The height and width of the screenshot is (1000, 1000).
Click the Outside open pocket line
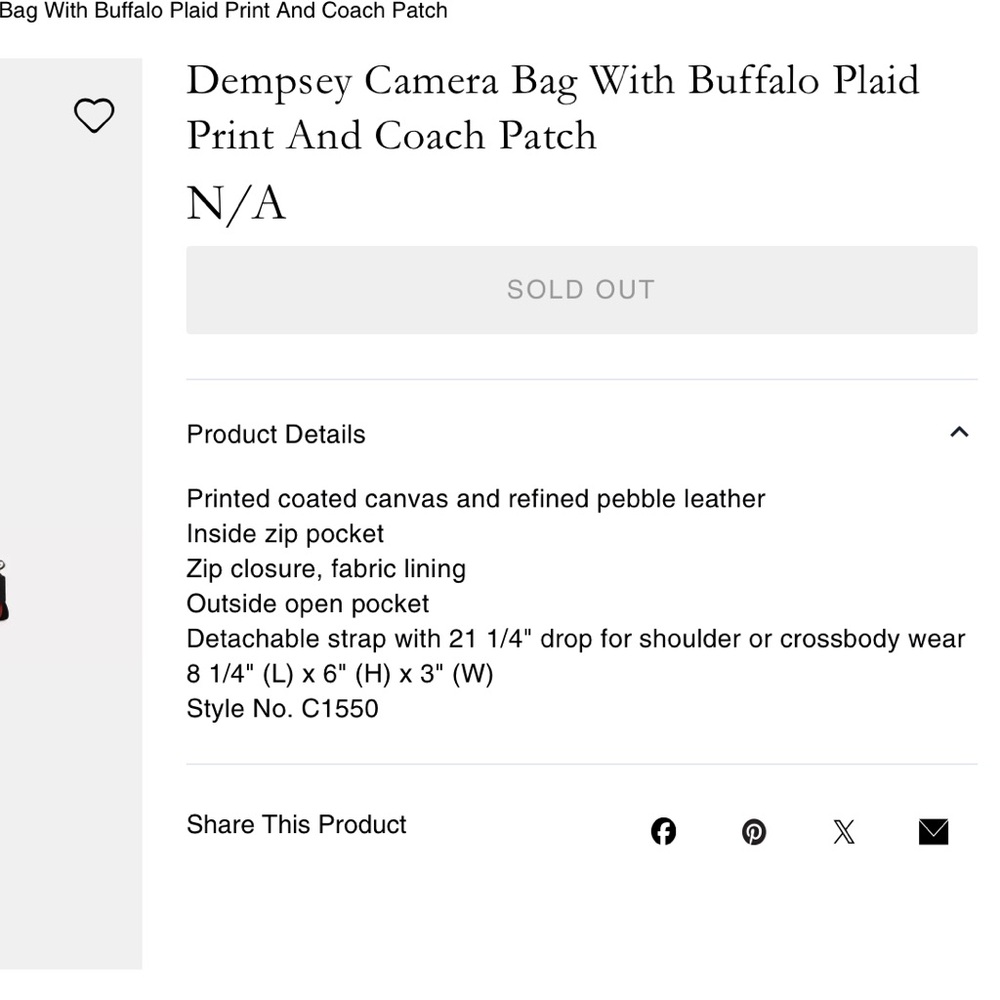(307, 604)
